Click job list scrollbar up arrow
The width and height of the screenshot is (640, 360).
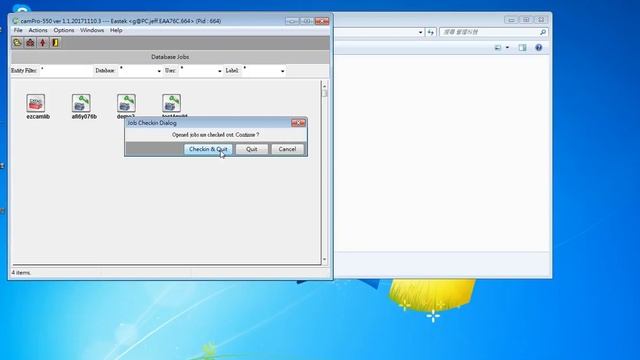[324, 86]
